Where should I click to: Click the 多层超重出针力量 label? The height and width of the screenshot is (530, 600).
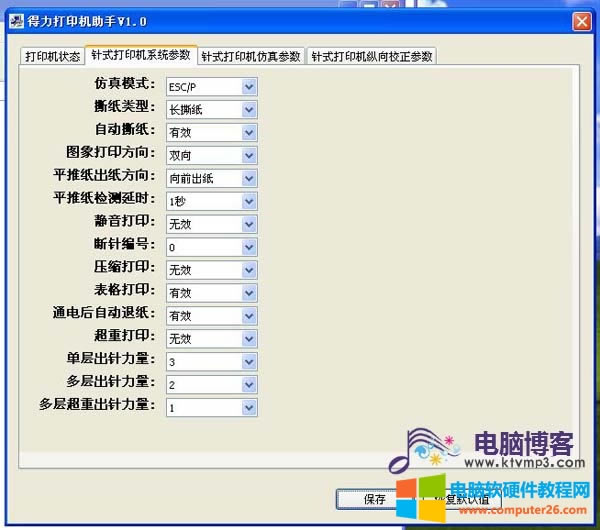click(x=97, y=404)
